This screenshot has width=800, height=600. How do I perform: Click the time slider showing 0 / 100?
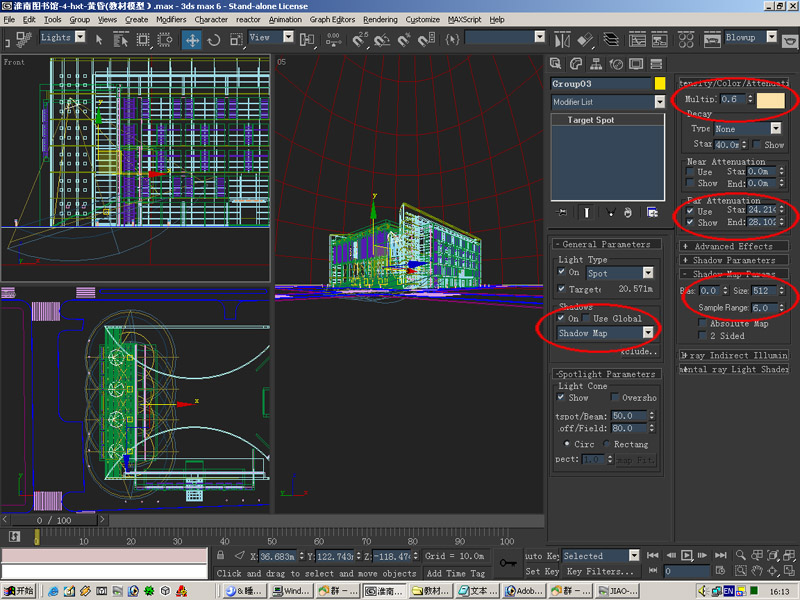(54, 520)
